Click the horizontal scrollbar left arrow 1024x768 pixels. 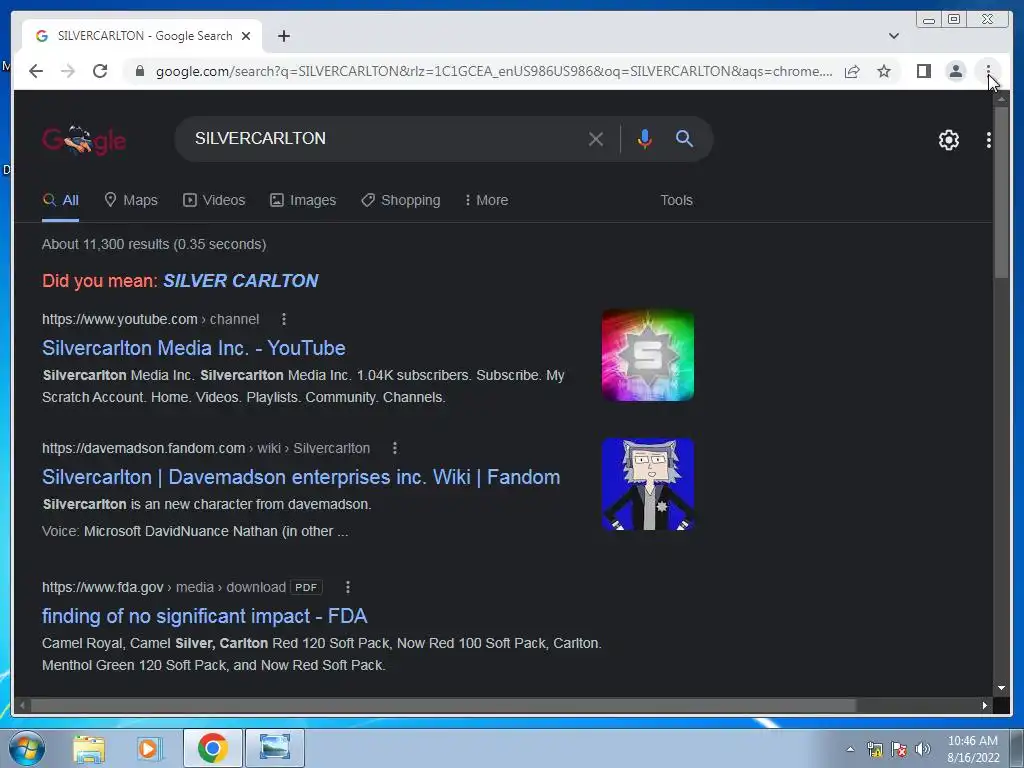point(22,705)
